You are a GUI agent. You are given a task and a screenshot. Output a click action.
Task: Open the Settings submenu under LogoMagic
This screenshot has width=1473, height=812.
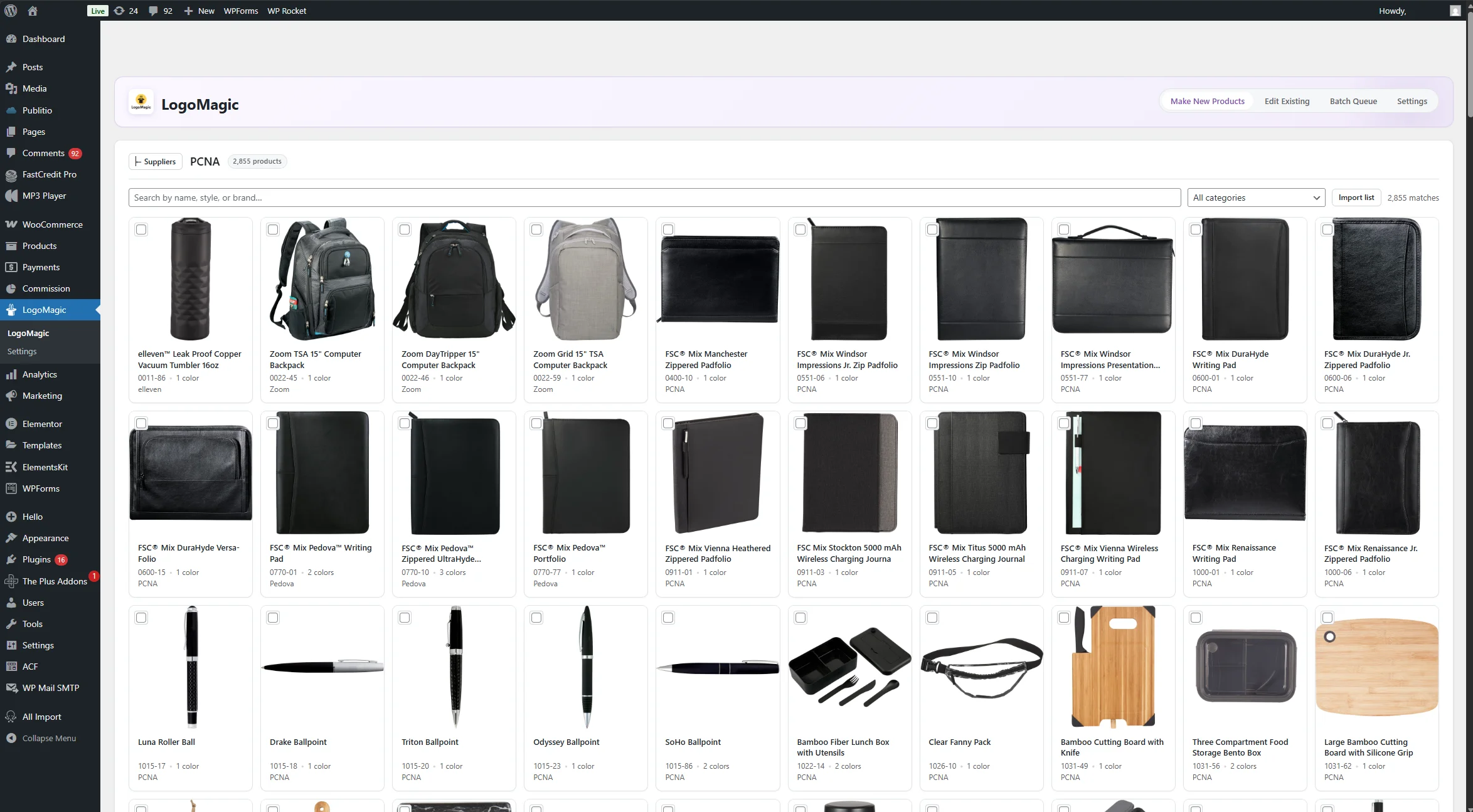tap(22, 351)
